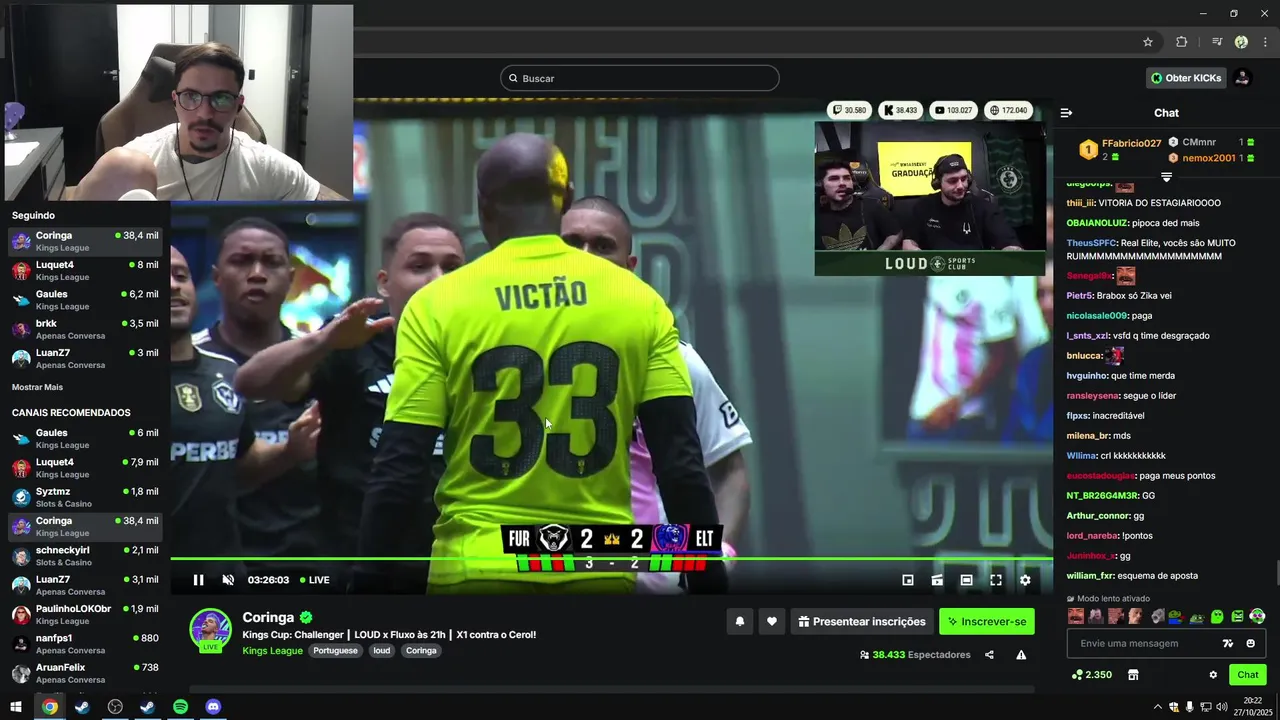Open user profile avatar menu

[x=1242, y=78]
